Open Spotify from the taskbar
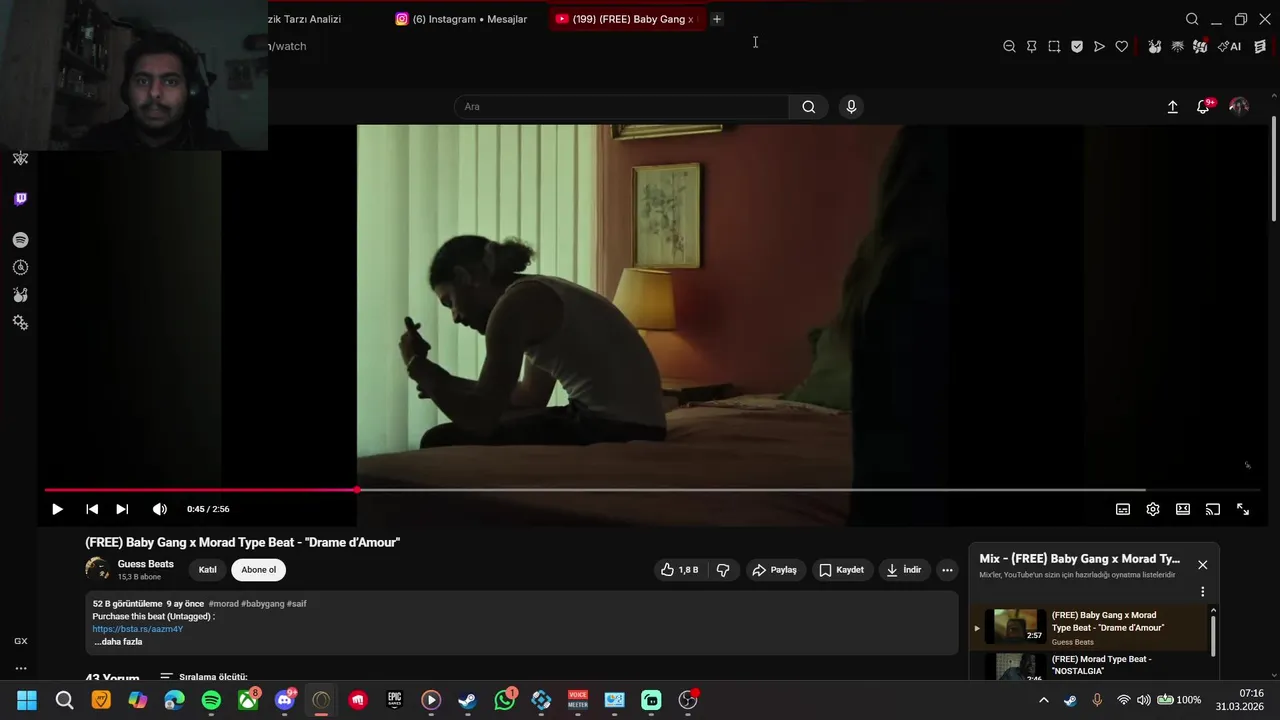 click(x=211, y=700)
